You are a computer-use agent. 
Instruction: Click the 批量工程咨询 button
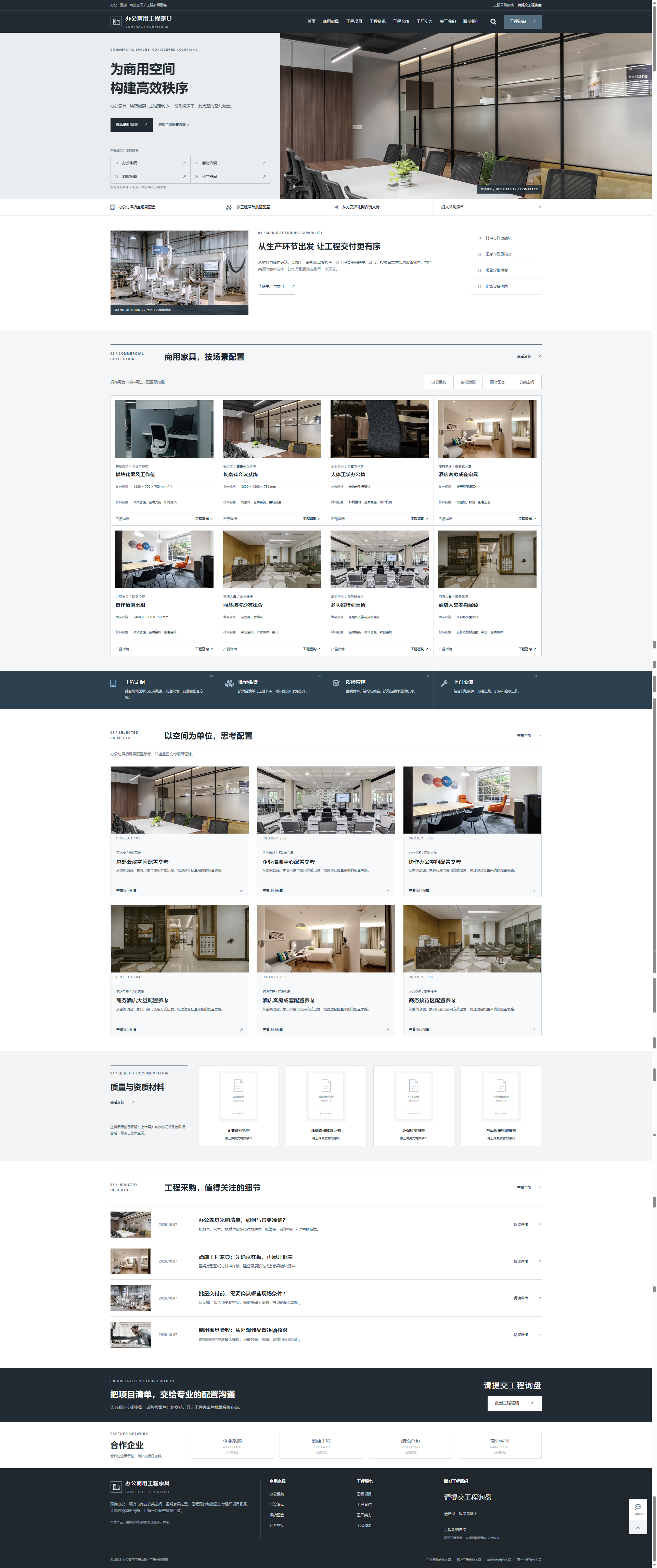(515, 1403)
